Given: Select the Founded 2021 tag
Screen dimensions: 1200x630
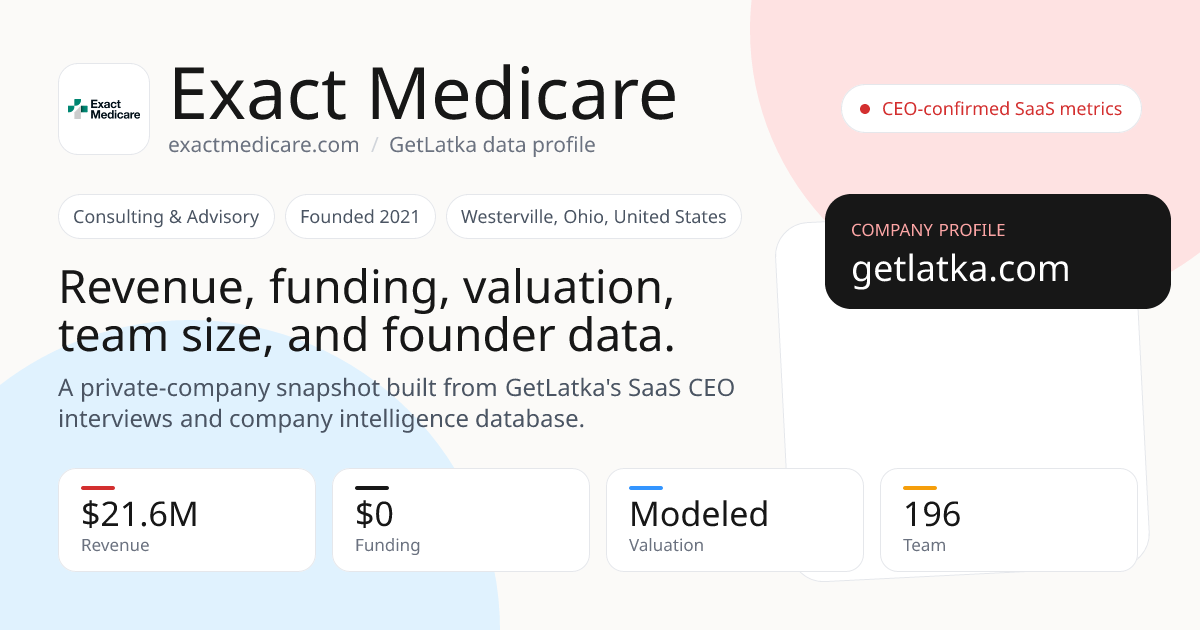Looking at the screenshot, I should pyautogui.click(x=360, y=217).
